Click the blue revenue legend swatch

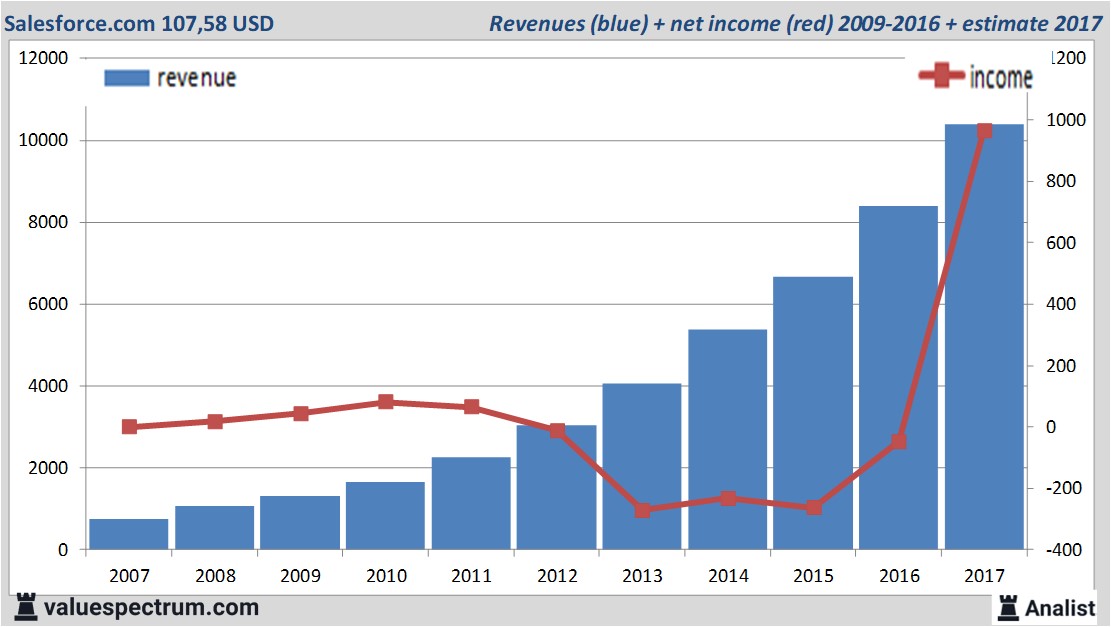(127, 78)
